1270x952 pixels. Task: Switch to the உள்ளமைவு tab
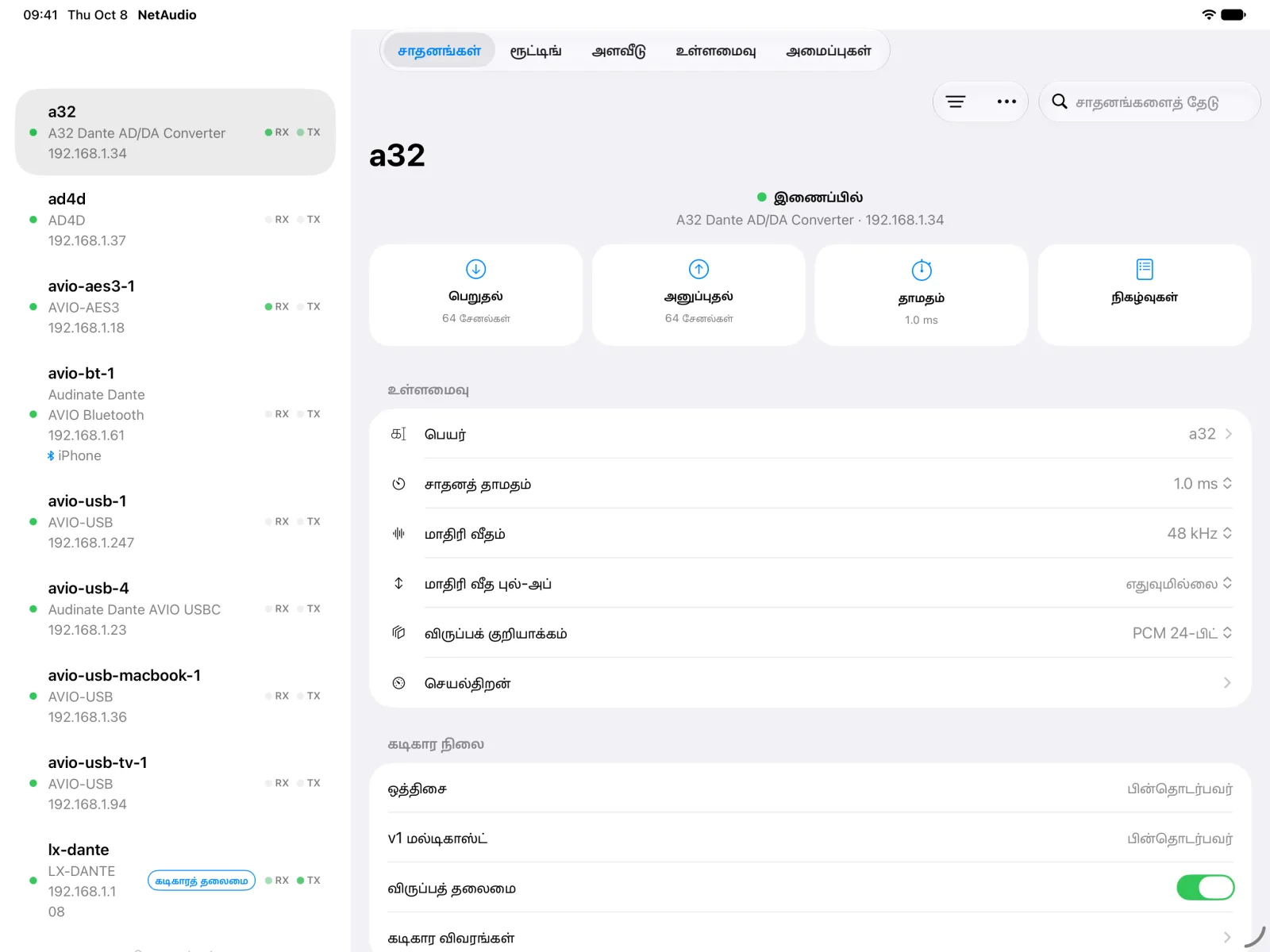(x=715, y=51)
